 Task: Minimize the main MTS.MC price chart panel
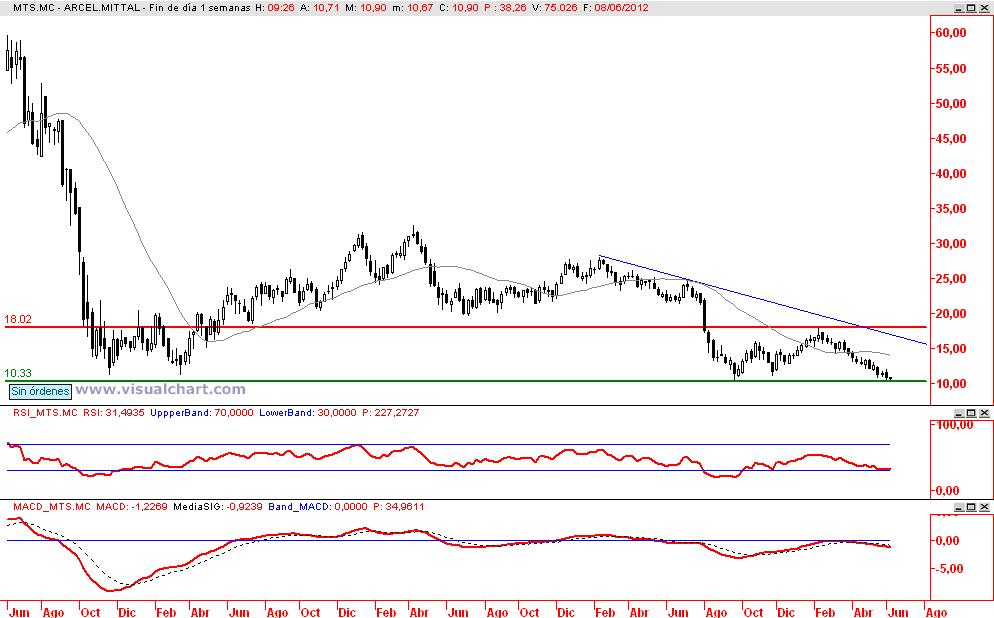coord(959,8)
